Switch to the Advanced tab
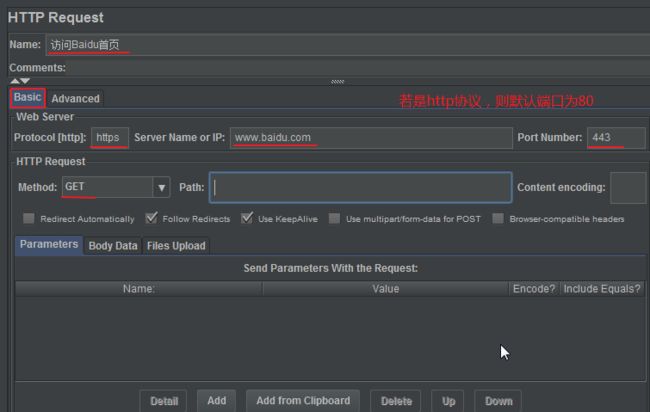Screen dimensions: 650x412 (x=75, y=99)
